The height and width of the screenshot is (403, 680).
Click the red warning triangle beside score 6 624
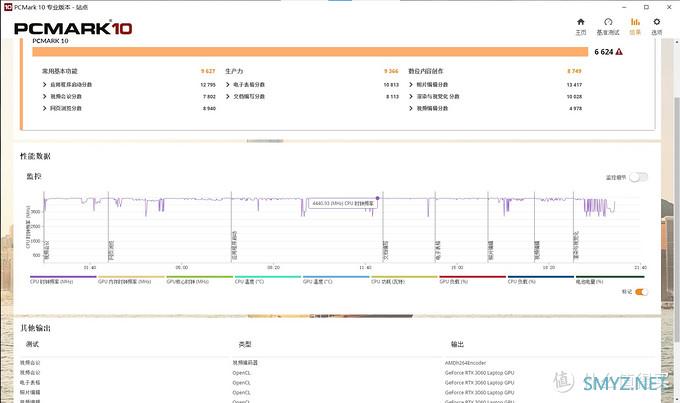619,52
